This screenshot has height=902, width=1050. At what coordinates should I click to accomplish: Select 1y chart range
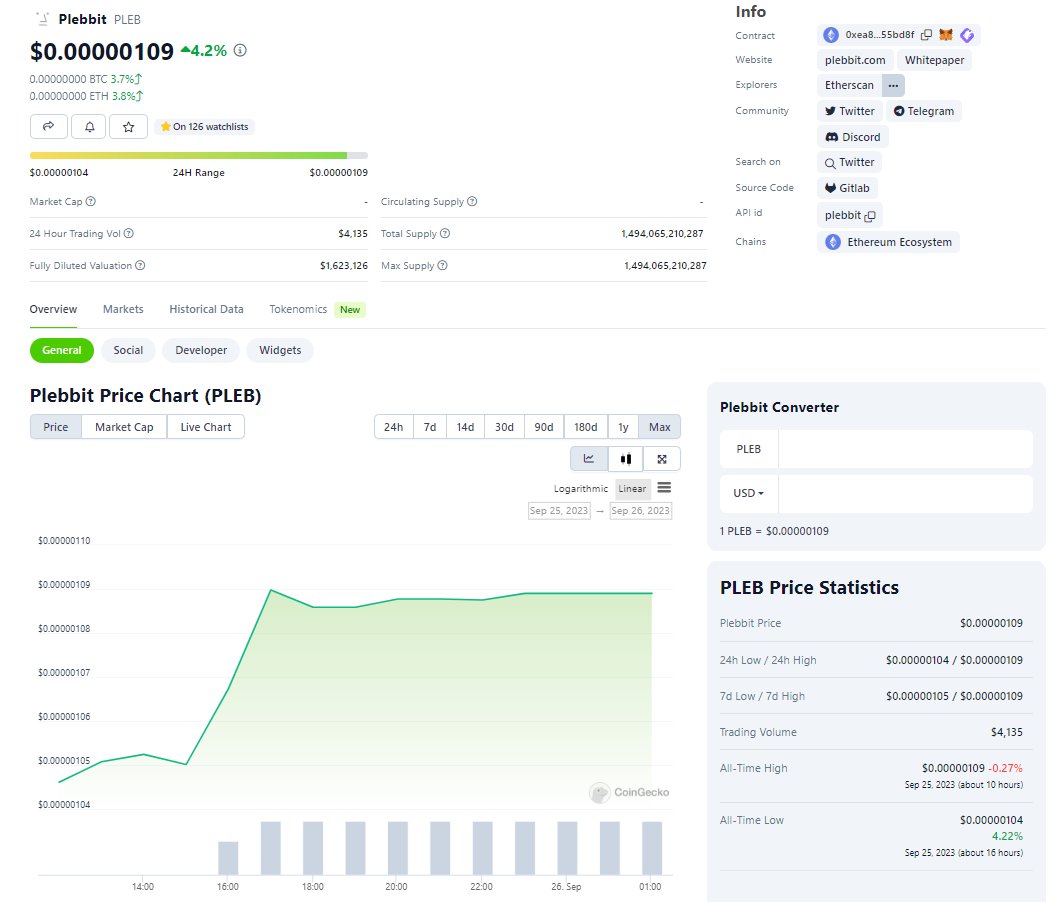[623, 427]
